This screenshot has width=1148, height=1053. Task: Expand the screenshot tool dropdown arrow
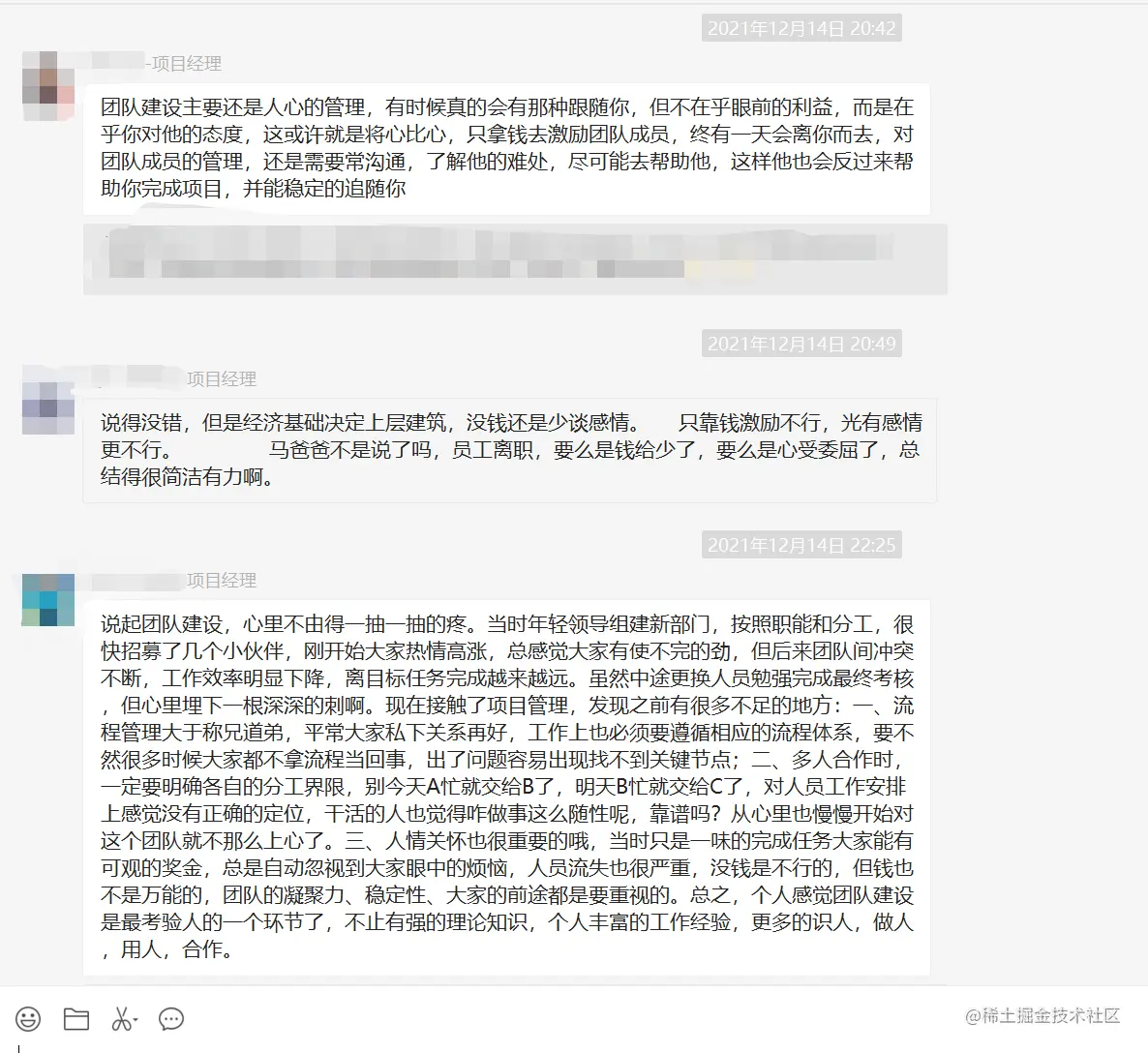tap(136, 1019)
